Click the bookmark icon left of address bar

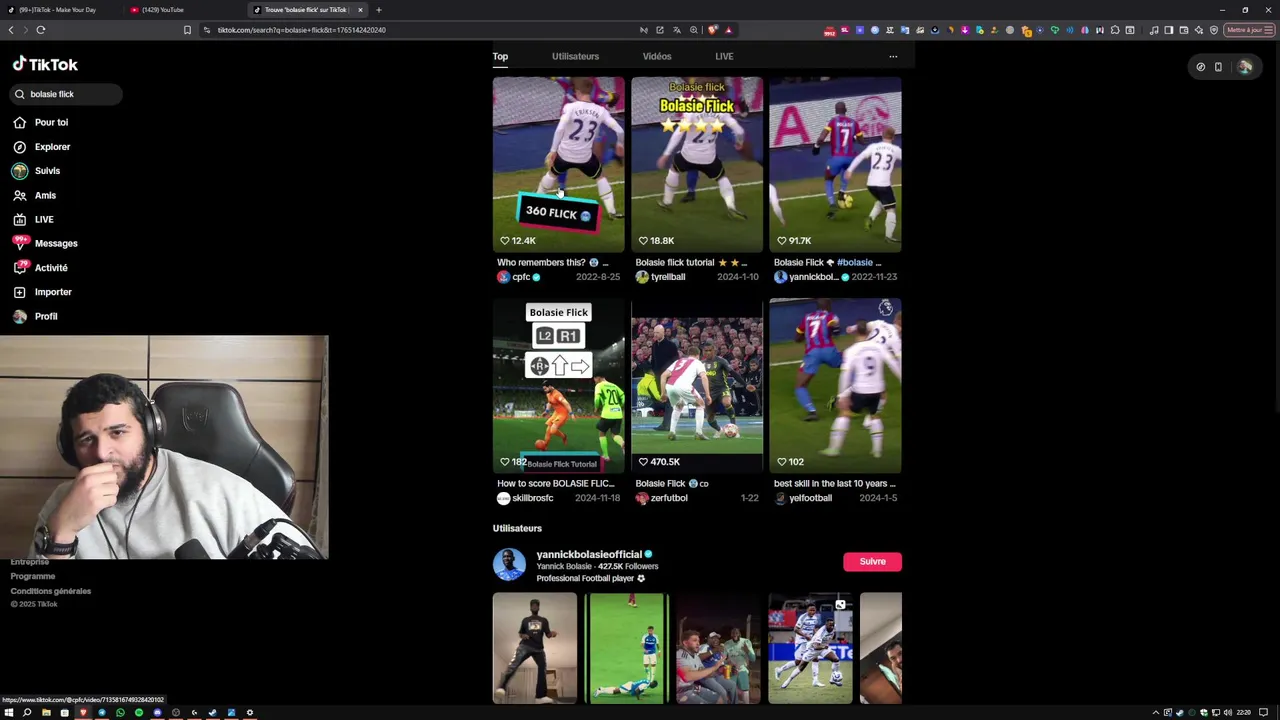(187, 30)
